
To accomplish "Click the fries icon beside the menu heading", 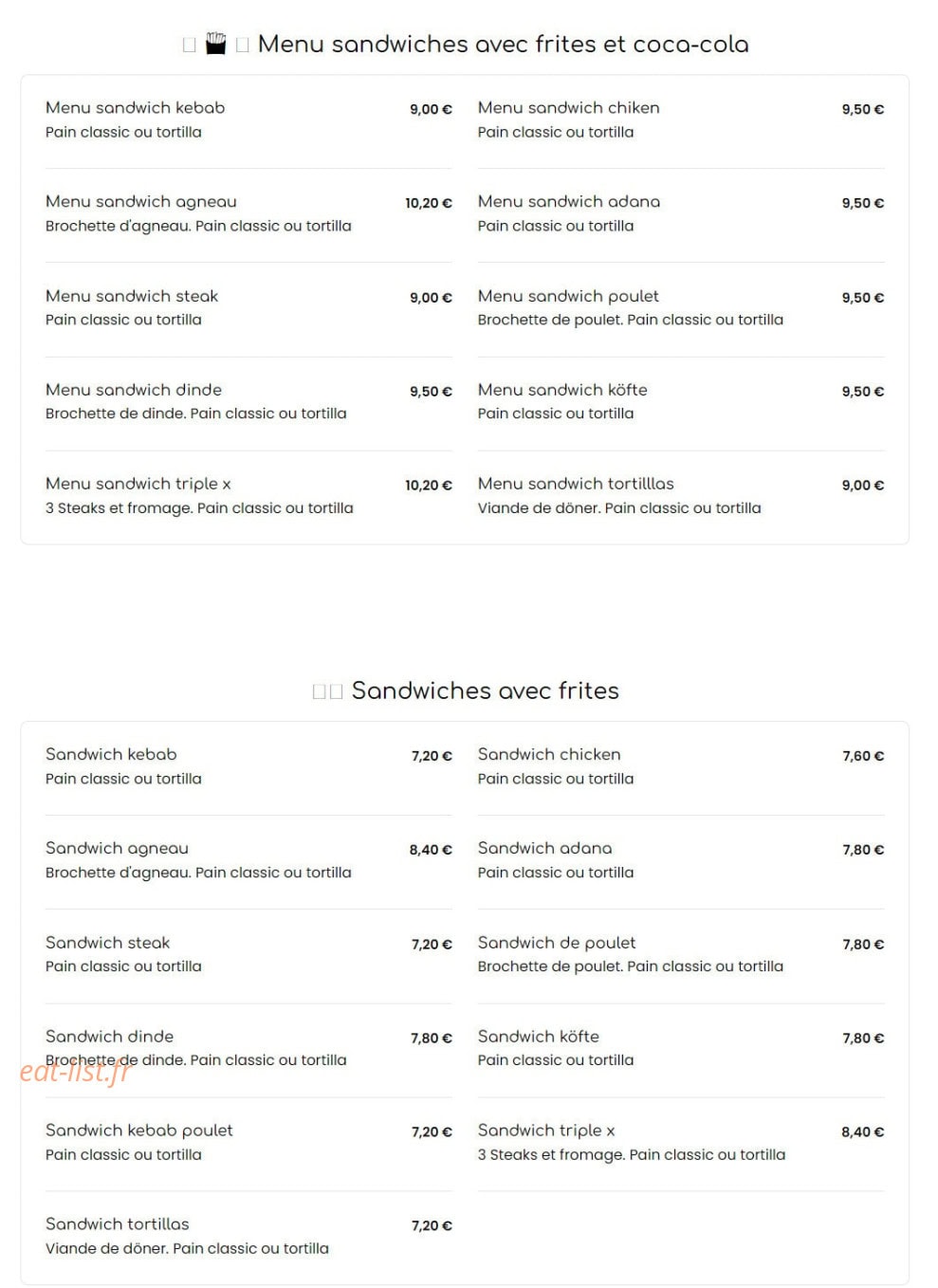I will (x=216, y=44).
